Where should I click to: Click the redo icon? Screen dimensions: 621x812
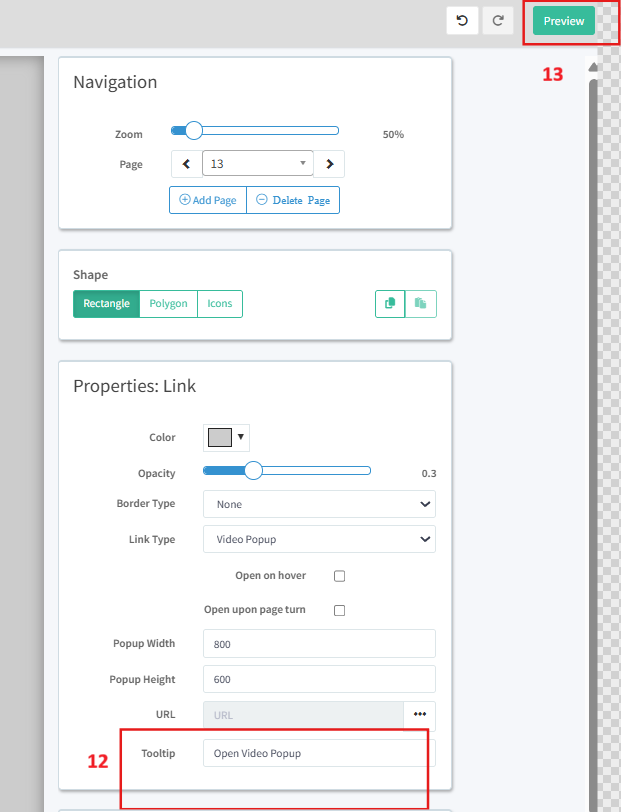click(x=497, y=21)
